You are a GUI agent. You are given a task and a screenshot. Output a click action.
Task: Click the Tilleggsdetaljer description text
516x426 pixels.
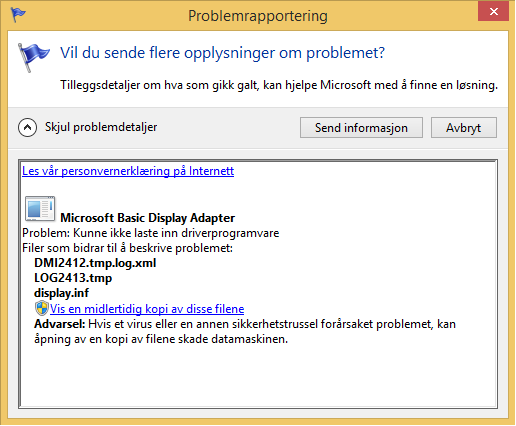(x=279, y=85)
